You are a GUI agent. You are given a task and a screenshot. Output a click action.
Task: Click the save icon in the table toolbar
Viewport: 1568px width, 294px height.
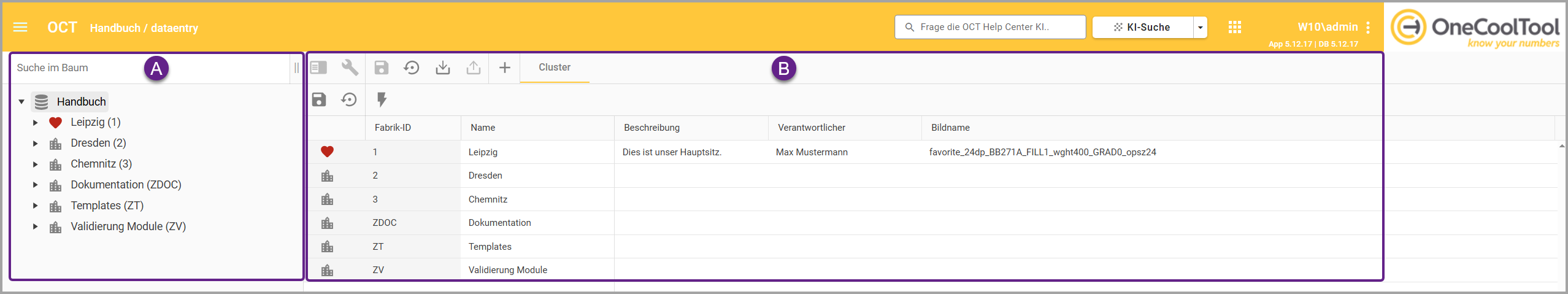click(319, 99)
